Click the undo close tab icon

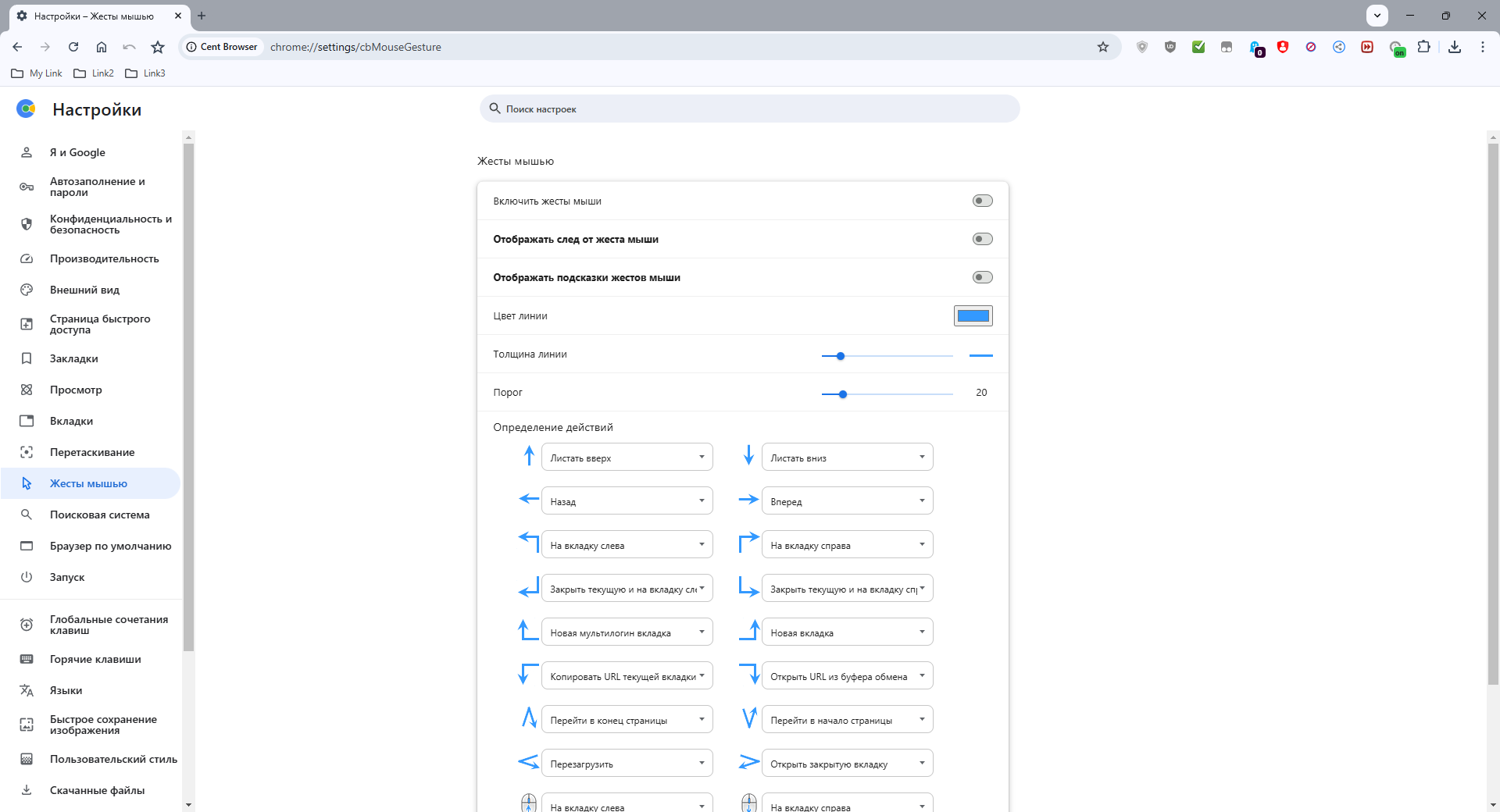tap(130, 47)
